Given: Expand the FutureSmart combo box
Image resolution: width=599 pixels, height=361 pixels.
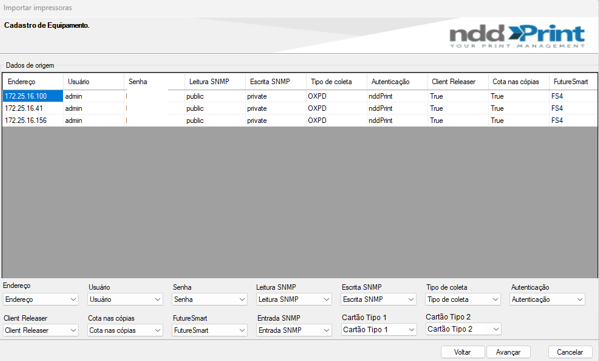Looking at the screenshot, I should 209,330.
